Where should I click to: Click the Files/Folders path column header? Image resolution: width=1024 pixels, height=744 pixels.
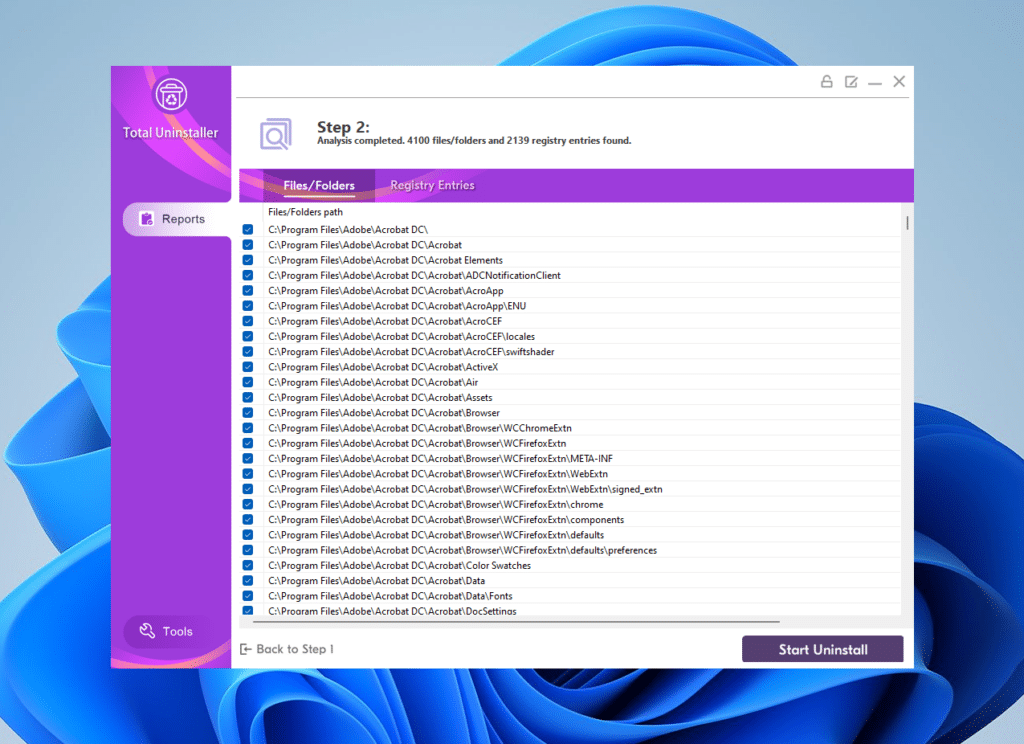pos(305,212)
